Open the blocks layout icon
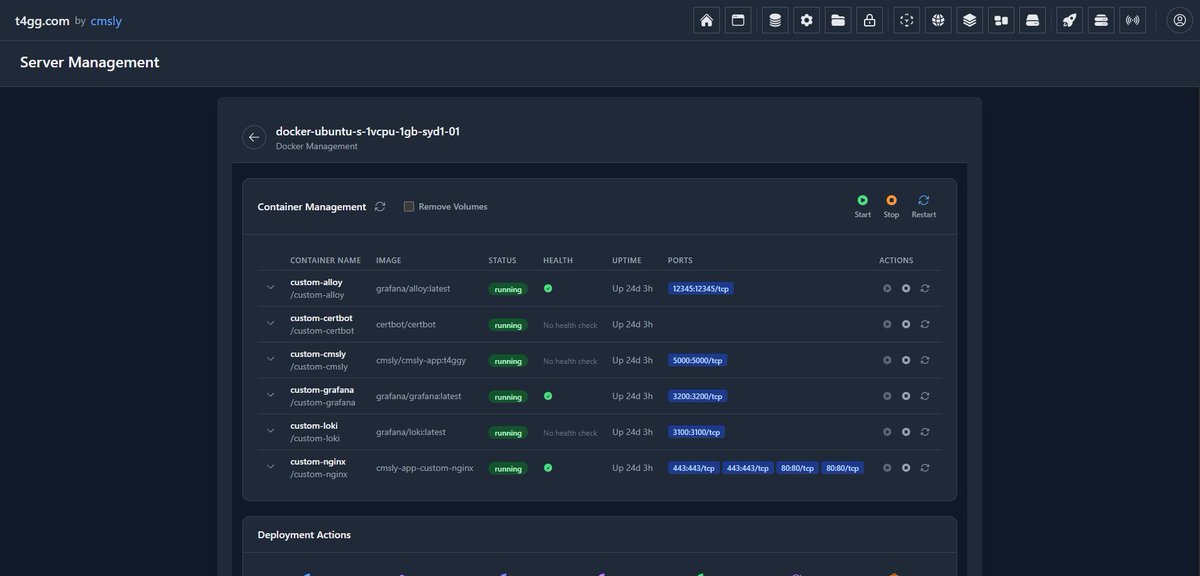 (x=1001, y=20)
